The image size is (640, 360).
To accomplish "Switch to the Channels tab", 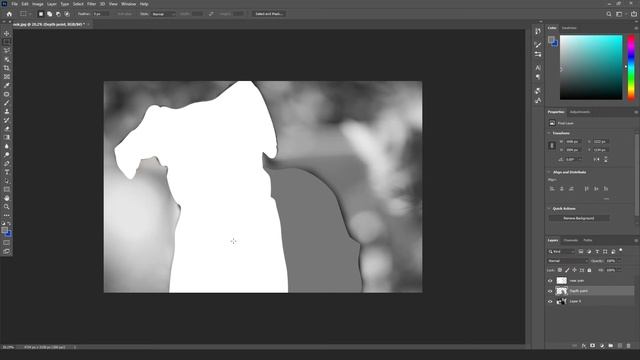I will (x=571, y=240).
